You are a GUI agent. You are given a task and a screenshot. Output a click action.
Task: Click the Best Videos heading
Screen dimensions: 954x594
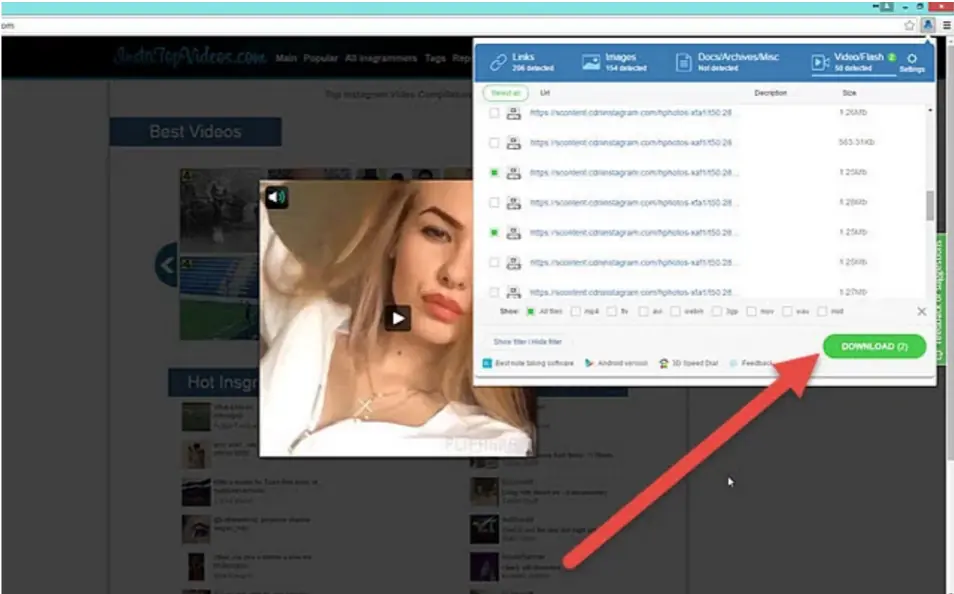point(195,131)
